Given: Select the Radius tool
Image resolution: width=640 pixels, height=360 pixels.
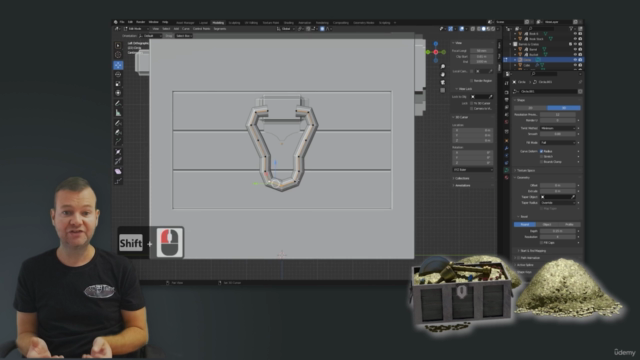Looking at the screenshot, I should (x=118, y=152).
